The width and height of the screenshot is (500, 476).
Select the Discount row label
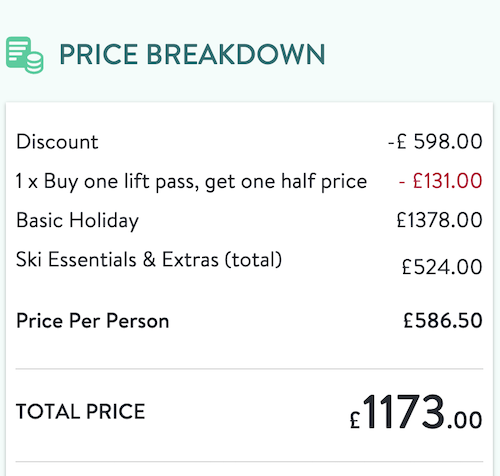pos(57,142)
